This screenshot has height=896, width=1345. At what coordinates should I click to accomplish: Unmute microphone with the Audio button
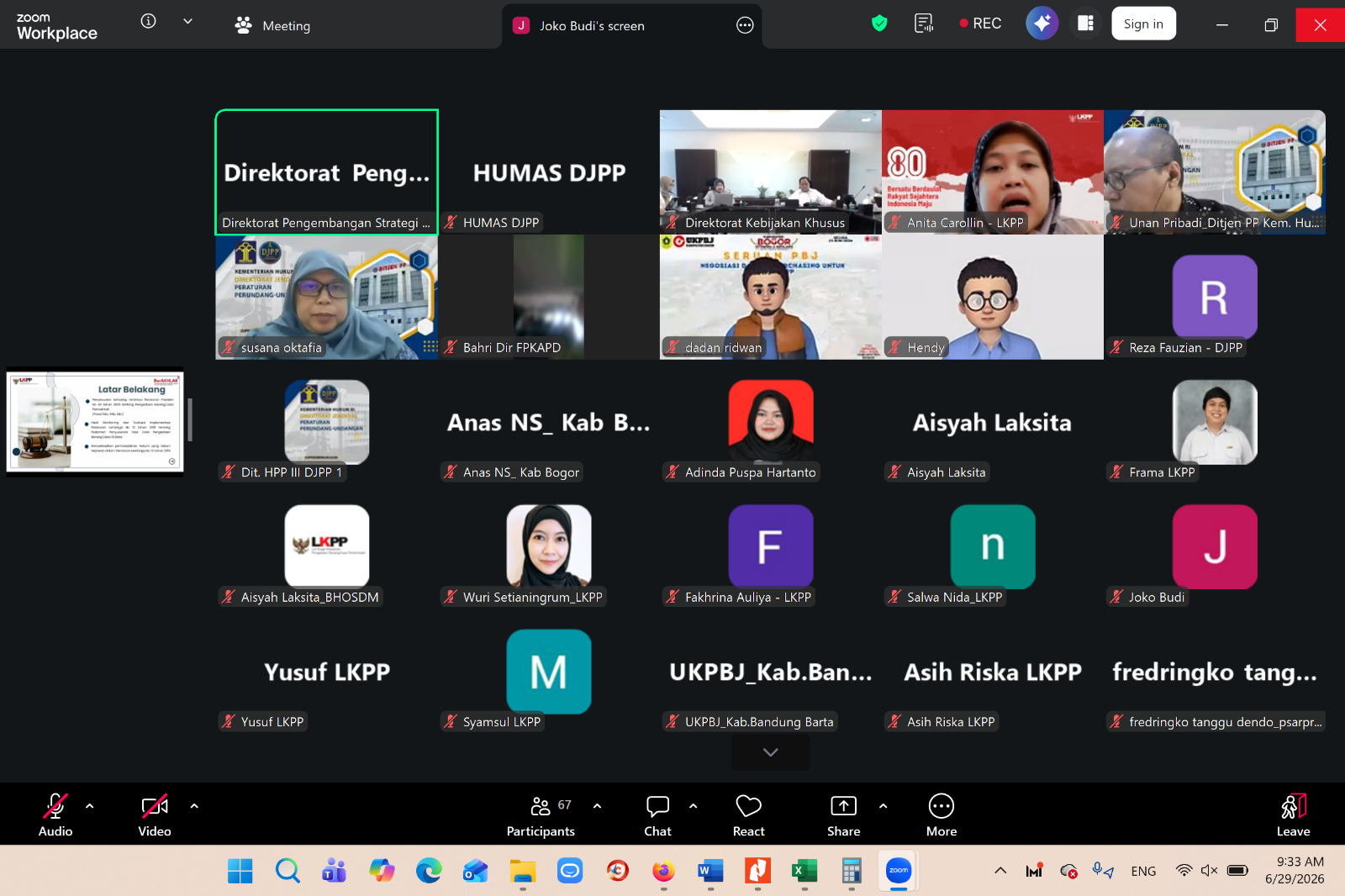pyautogui.click(x=55, y=815)
